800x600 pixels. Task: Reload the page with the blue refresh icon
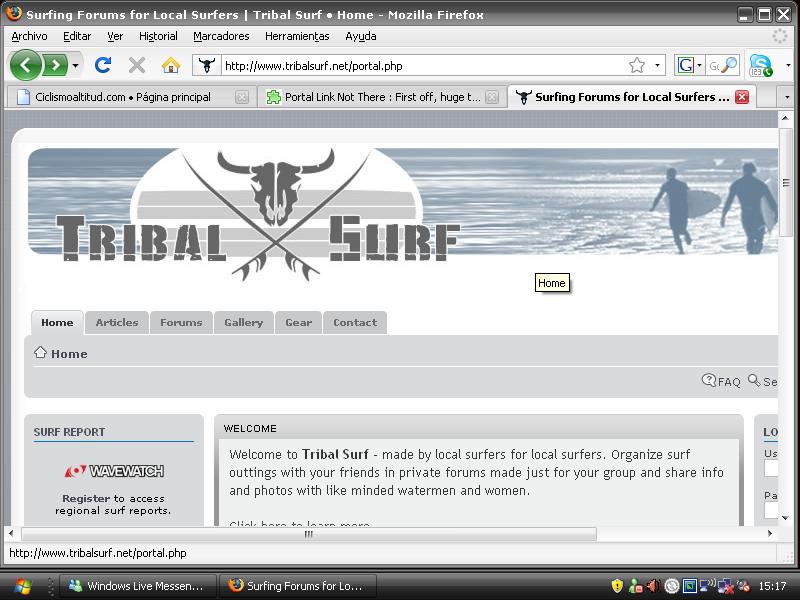(x=103, y=65)
